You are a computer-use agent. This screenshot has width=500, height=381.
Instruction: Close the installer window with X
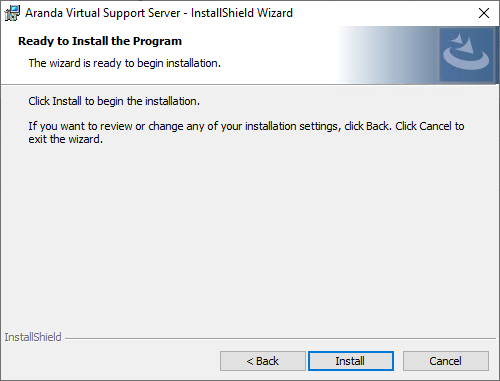click(484, 13)
